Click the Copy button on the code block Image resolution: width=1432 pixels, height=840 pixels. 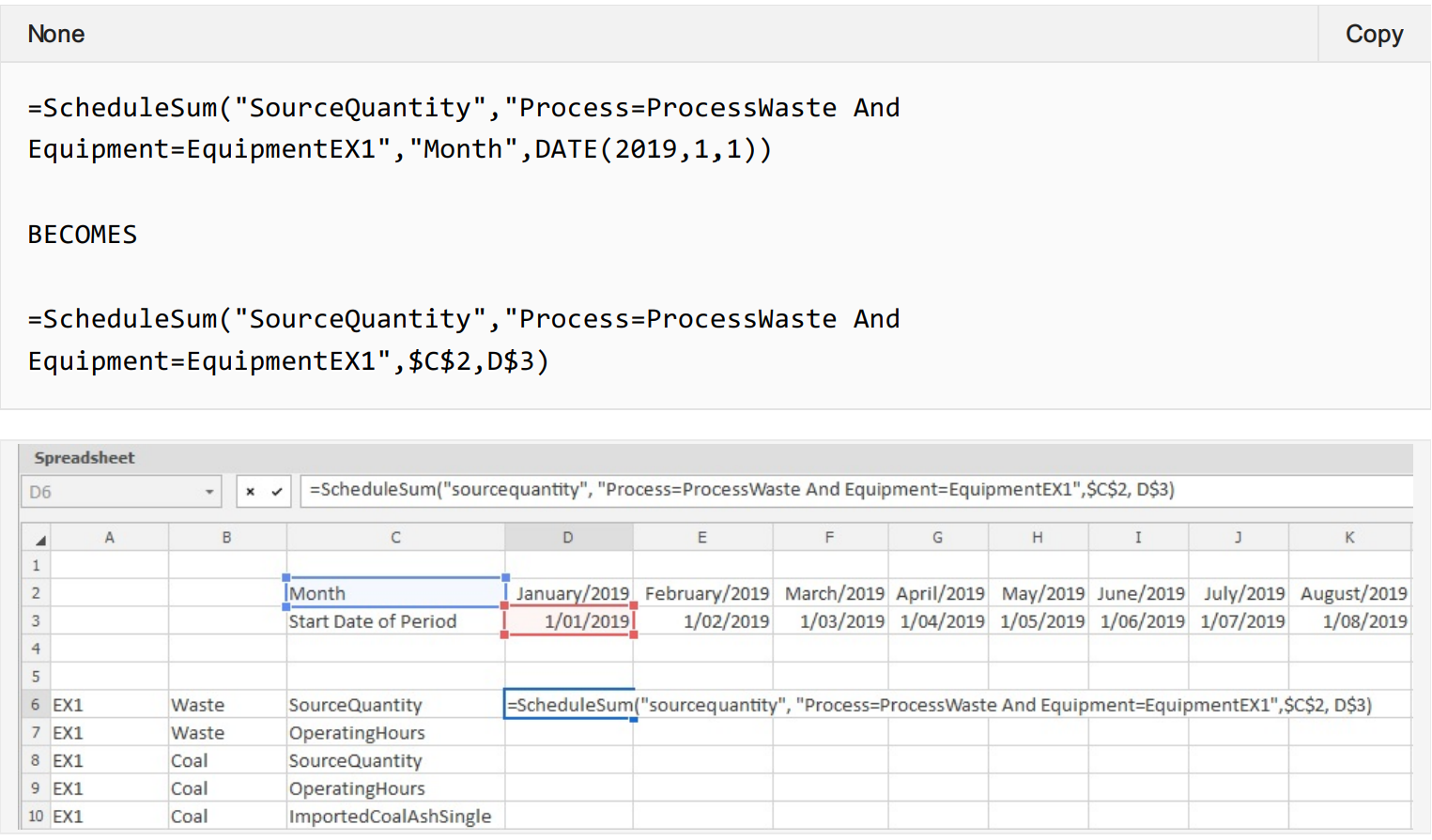[x=1374, y=34]
